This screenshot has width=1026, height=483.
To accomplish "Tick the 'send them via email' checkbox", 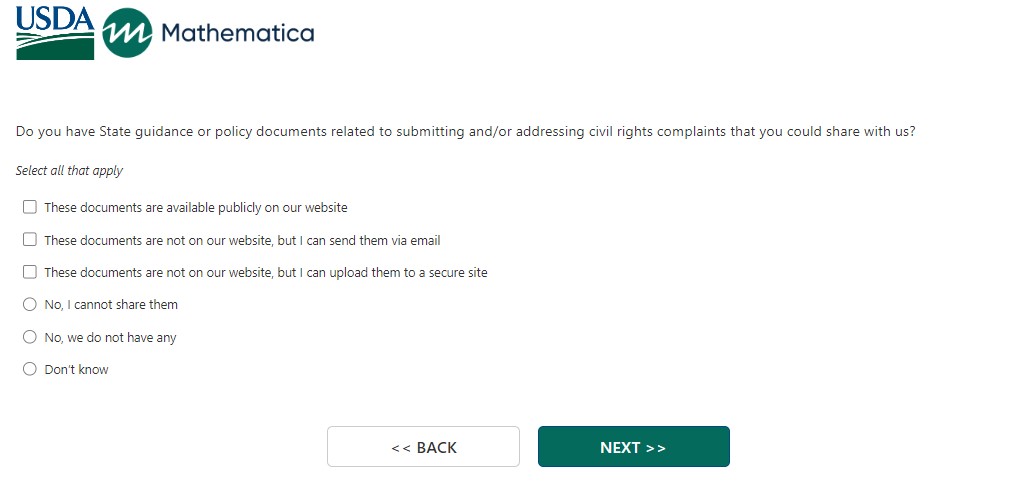I will (30, 240).
